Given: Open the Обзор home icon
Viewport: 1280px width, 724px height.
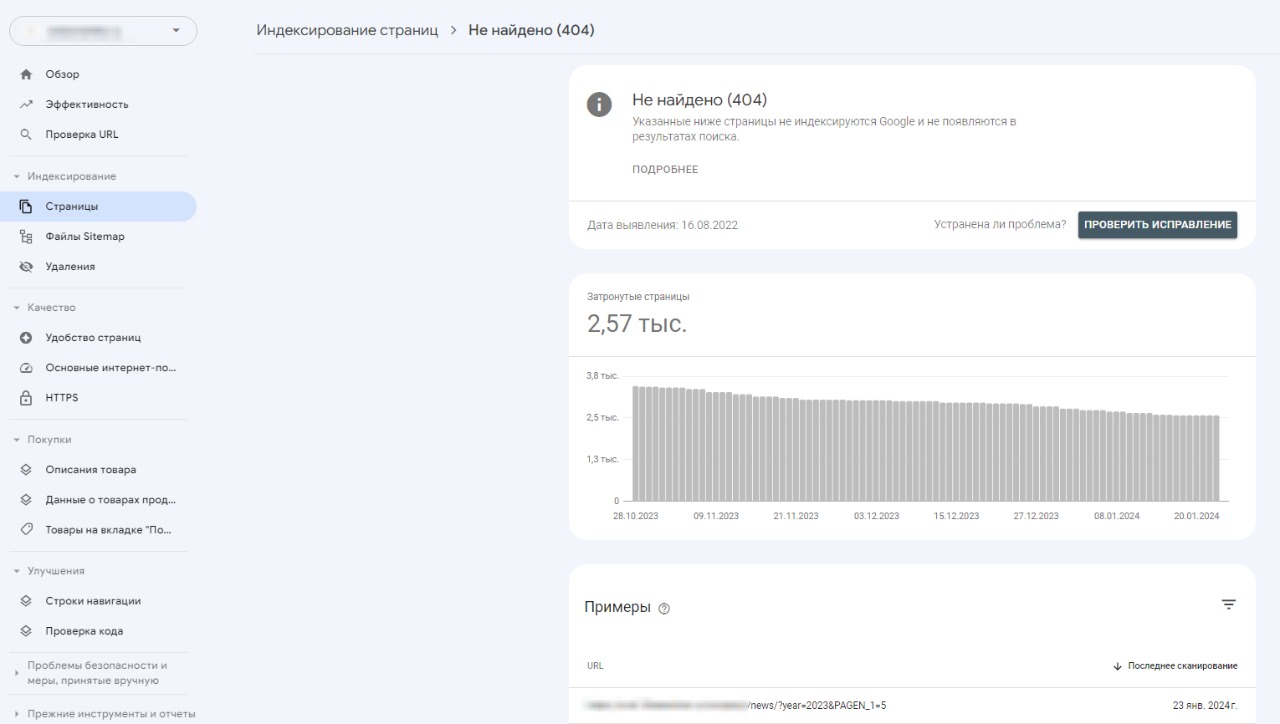Looking at the screenshot, I should pyautogui.click(x=26, y=73).
